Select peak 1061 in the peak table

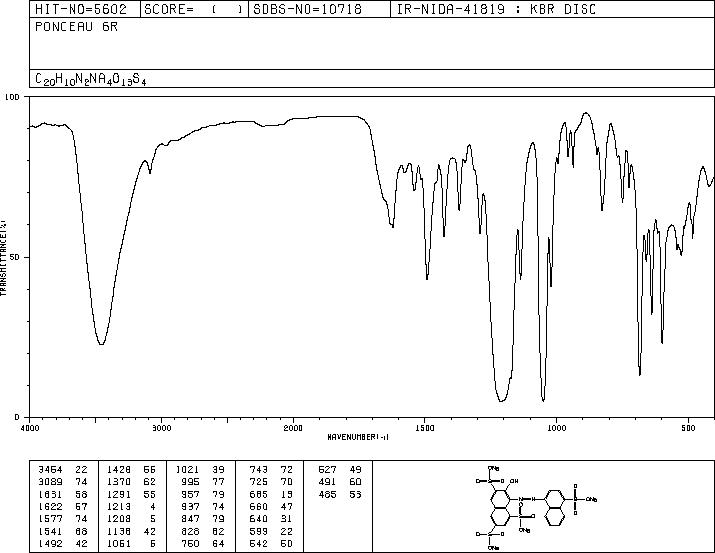click(119, 544)
